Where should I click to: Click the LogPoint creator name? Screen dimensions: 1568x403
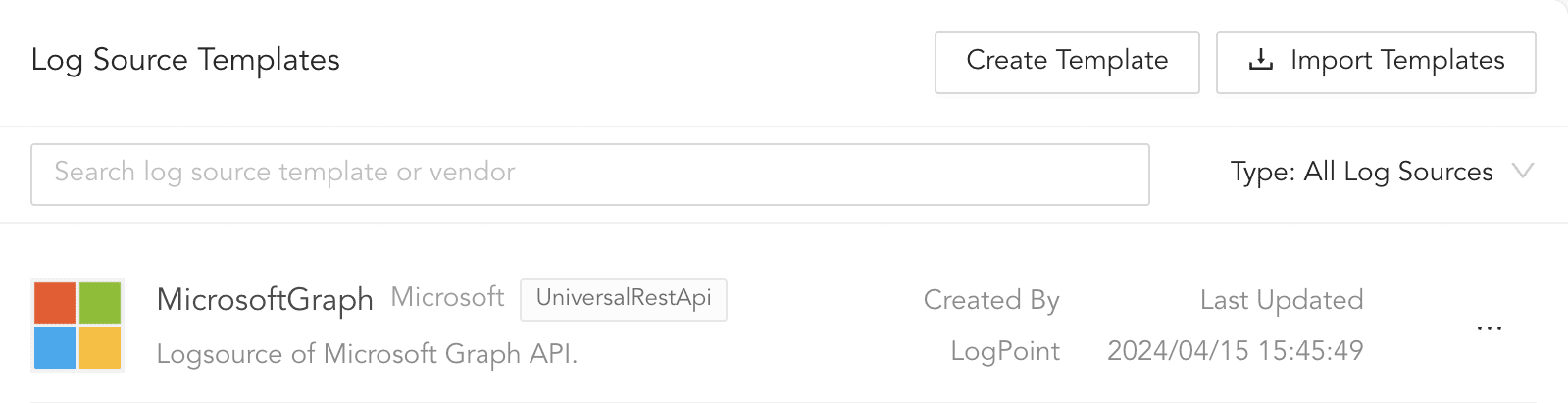[x=1005, y=351]
